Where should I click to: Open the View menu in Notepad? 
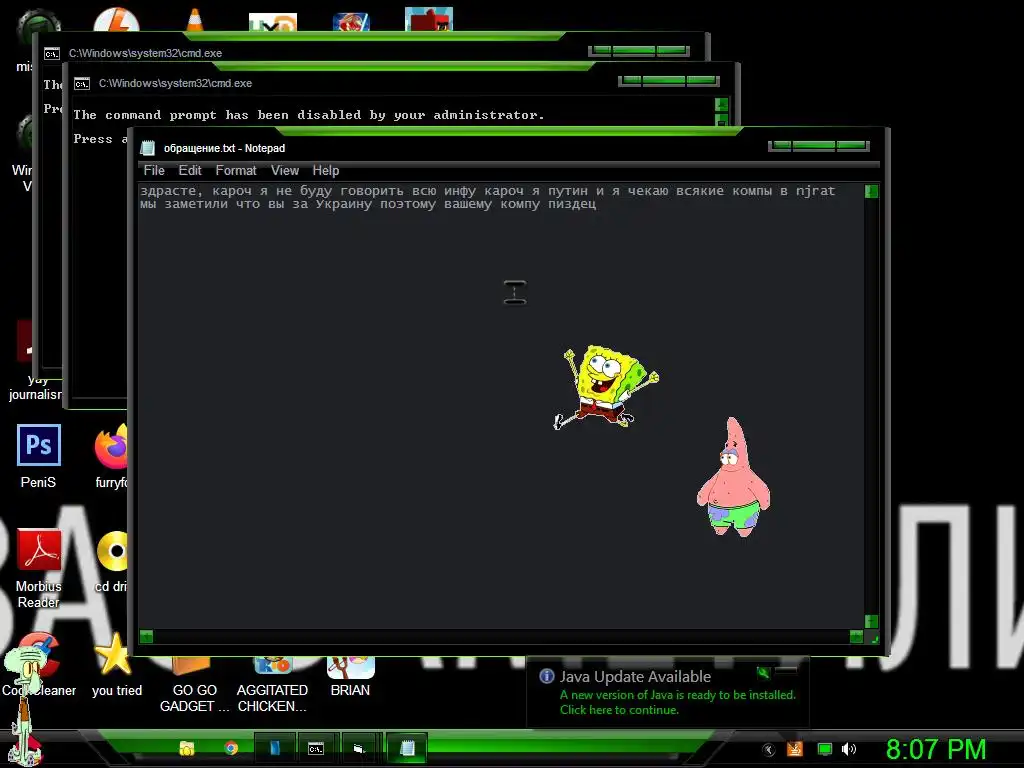pos(285,170)
